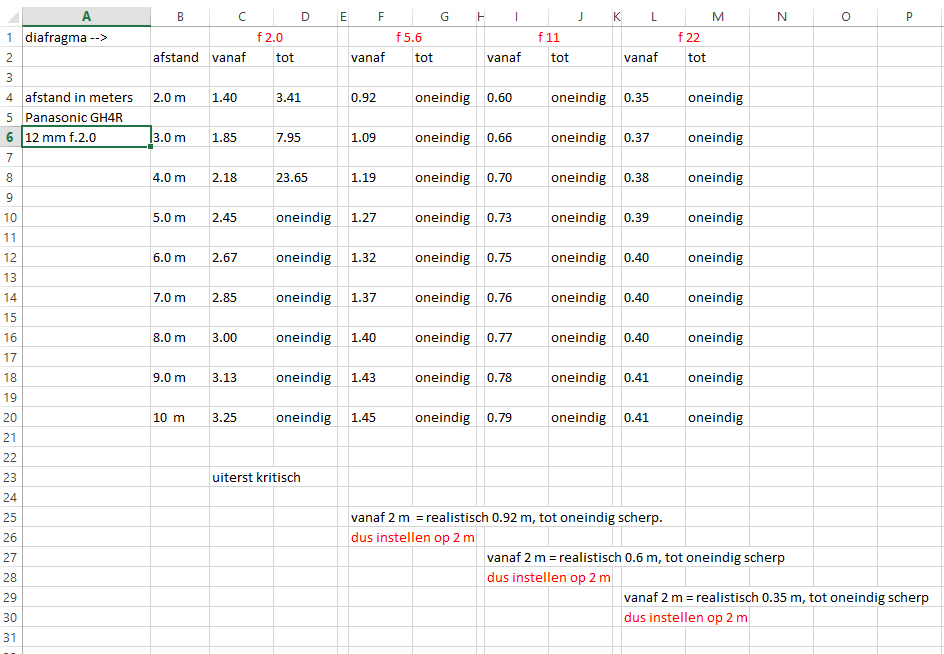Image resolution: width=944 pixels, height=654 pixels.
Task: Click 'afstand' header cell in row 2
Action: tap(180, 57)
